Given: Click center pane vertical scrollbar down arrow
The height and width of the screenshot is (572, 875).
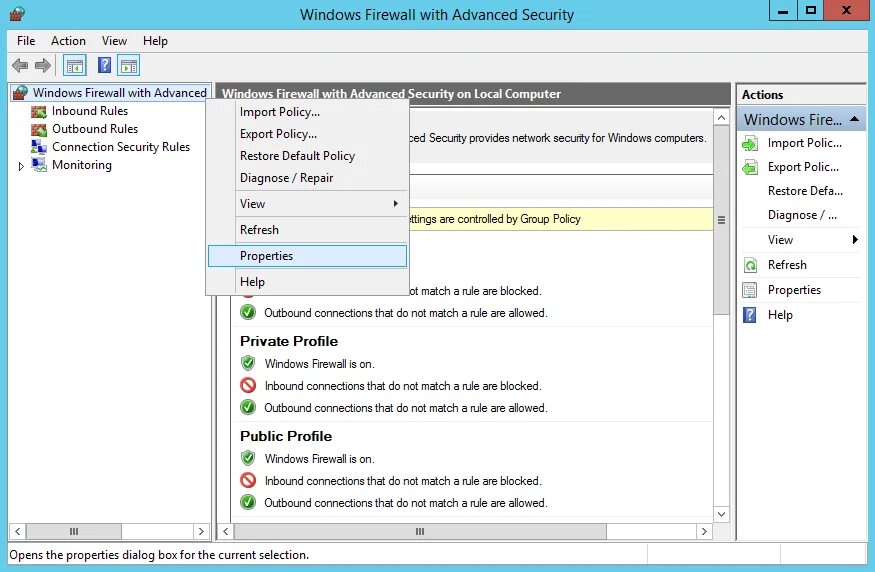Looking at the screenshot, I should pyautogui.click(x=722, y=514).
